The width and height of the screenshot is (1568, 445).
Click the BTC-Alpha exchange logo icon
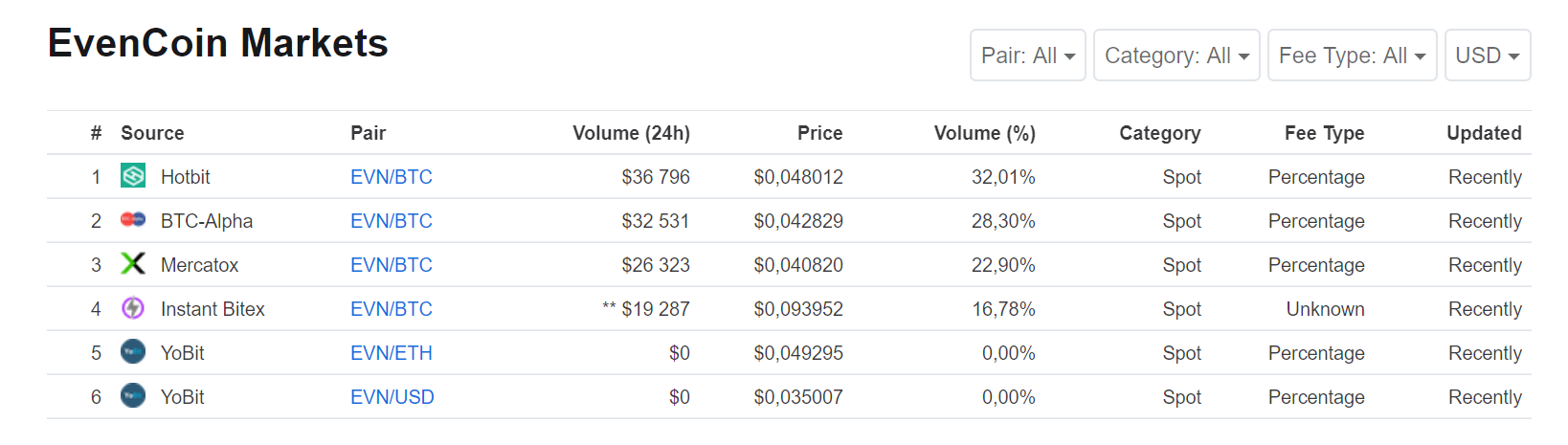[x=133, y=220]
